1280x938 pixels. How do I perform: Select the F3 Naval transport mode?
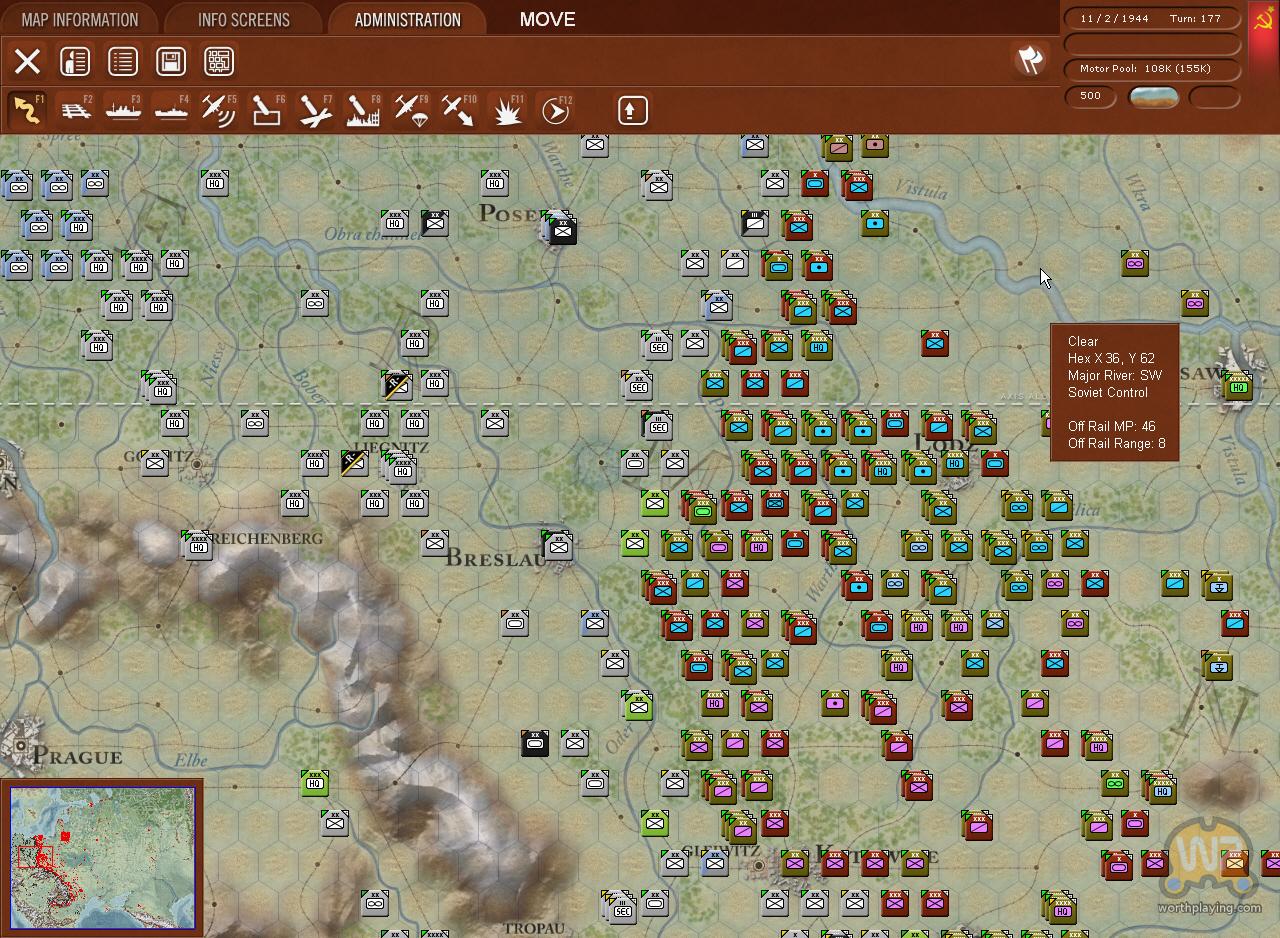pos(123,110)
